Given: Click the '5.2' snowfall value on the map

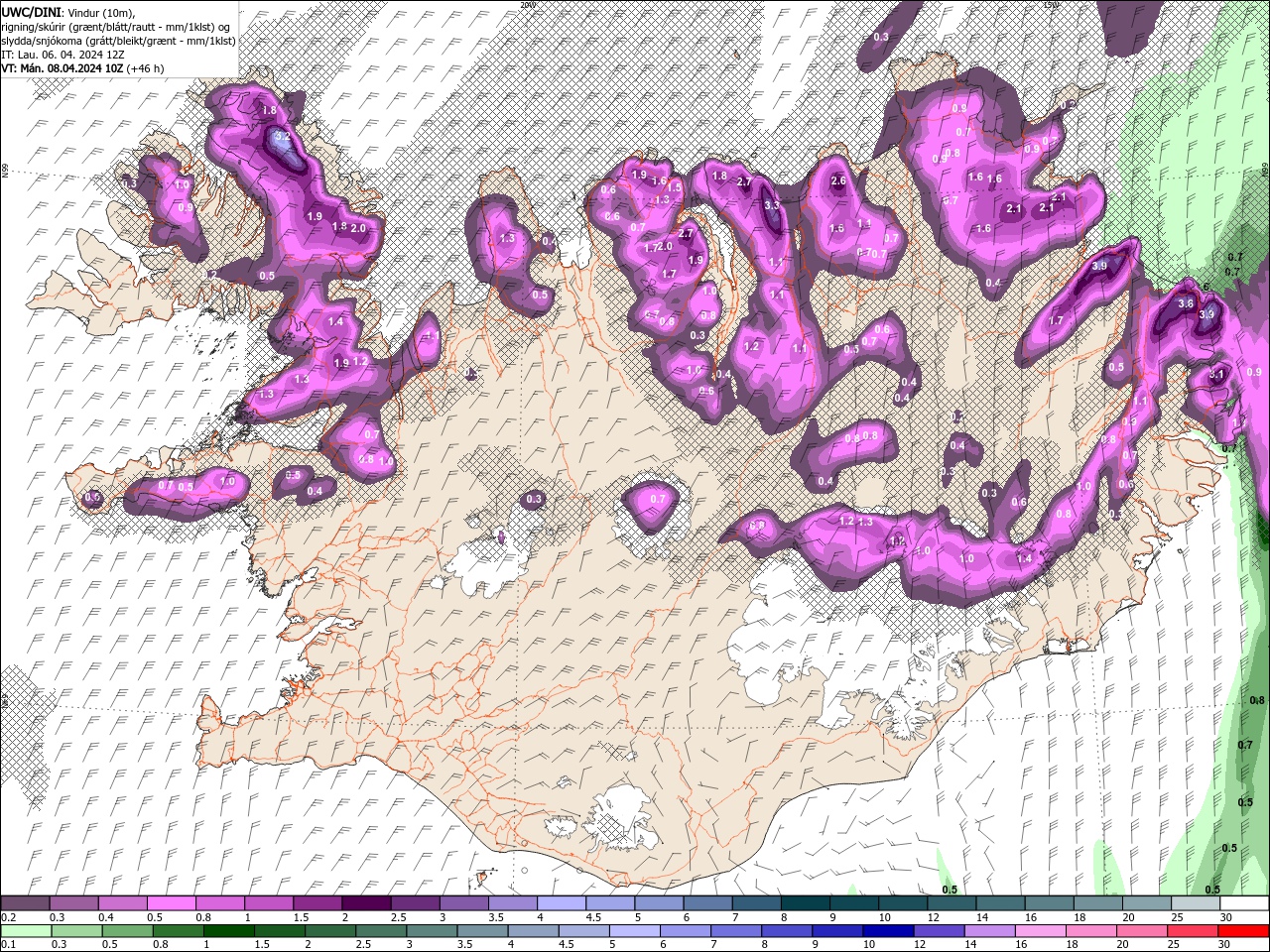Looking at the screenshot, I should click(282, 136).
